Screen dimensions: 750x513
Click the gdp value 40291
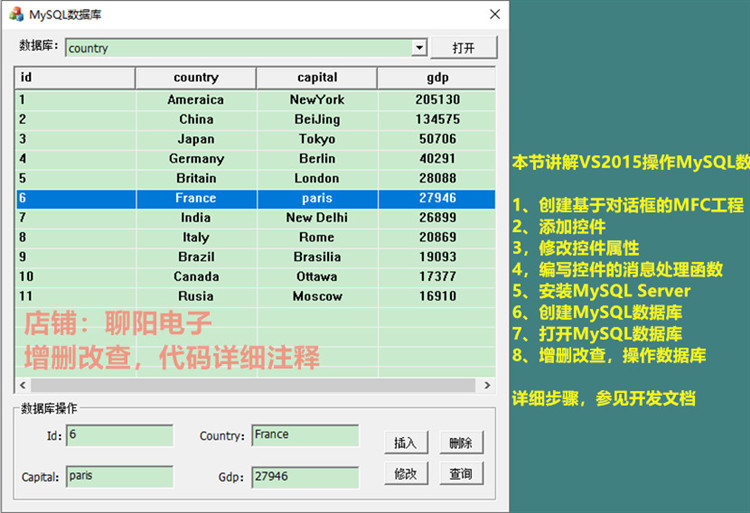pyautogui.click(x=437, y=158)
